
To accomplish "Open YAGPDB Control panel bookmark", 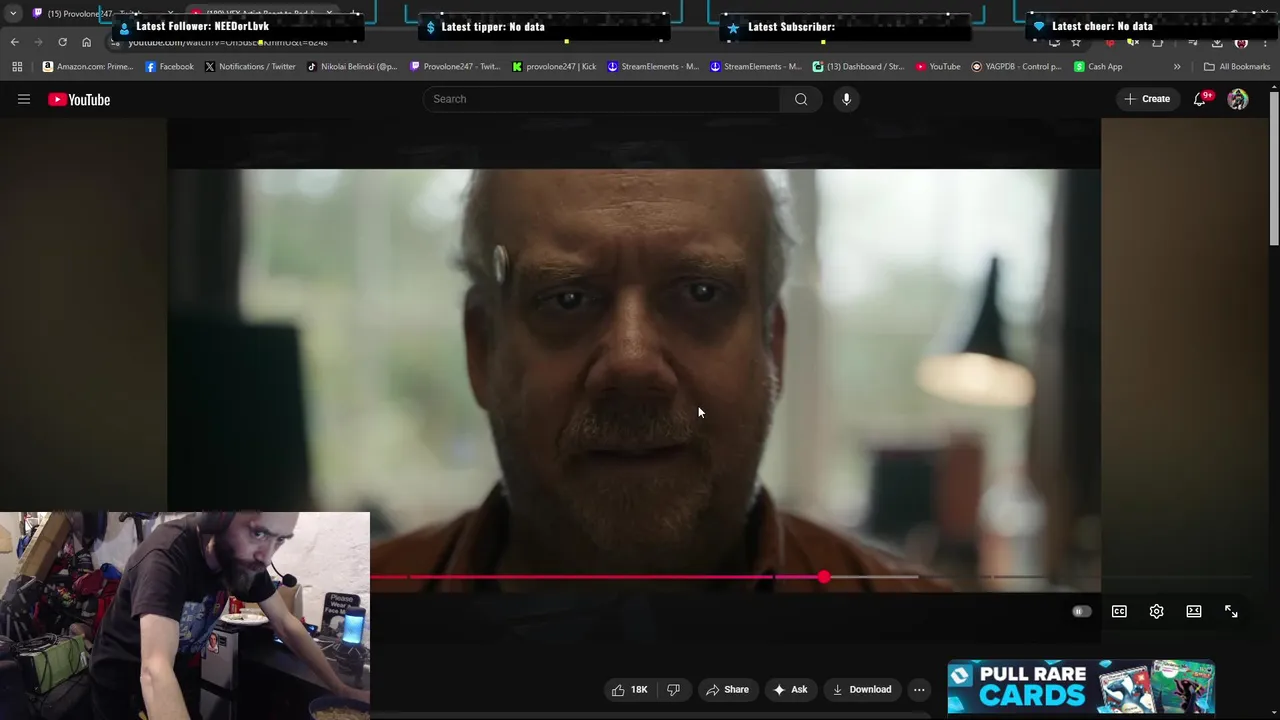I will [1016, 66].
